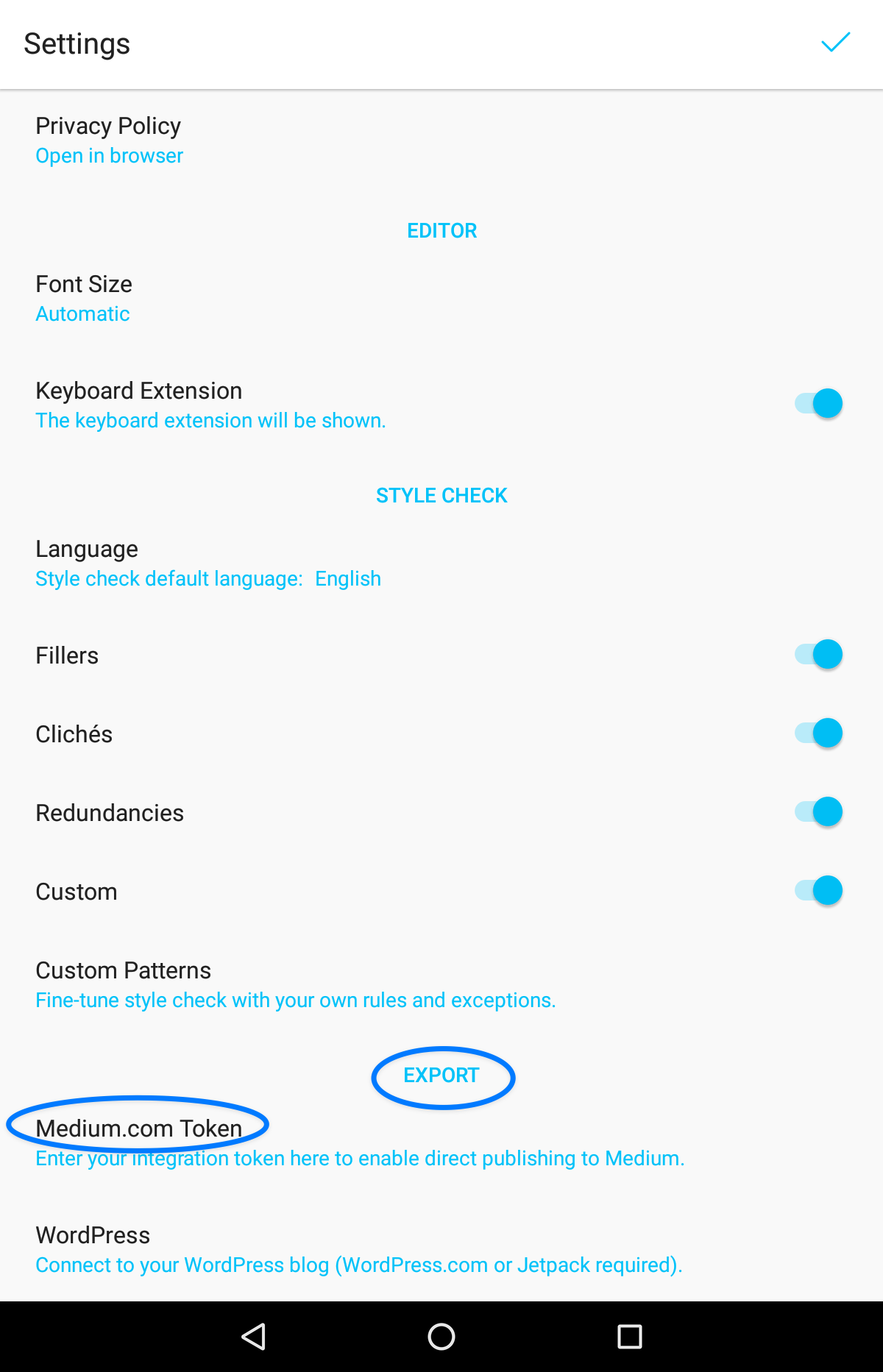This screenshot has width=883, height=1372.
Task: Open Privacy Policy in browser
Action: 441,140
